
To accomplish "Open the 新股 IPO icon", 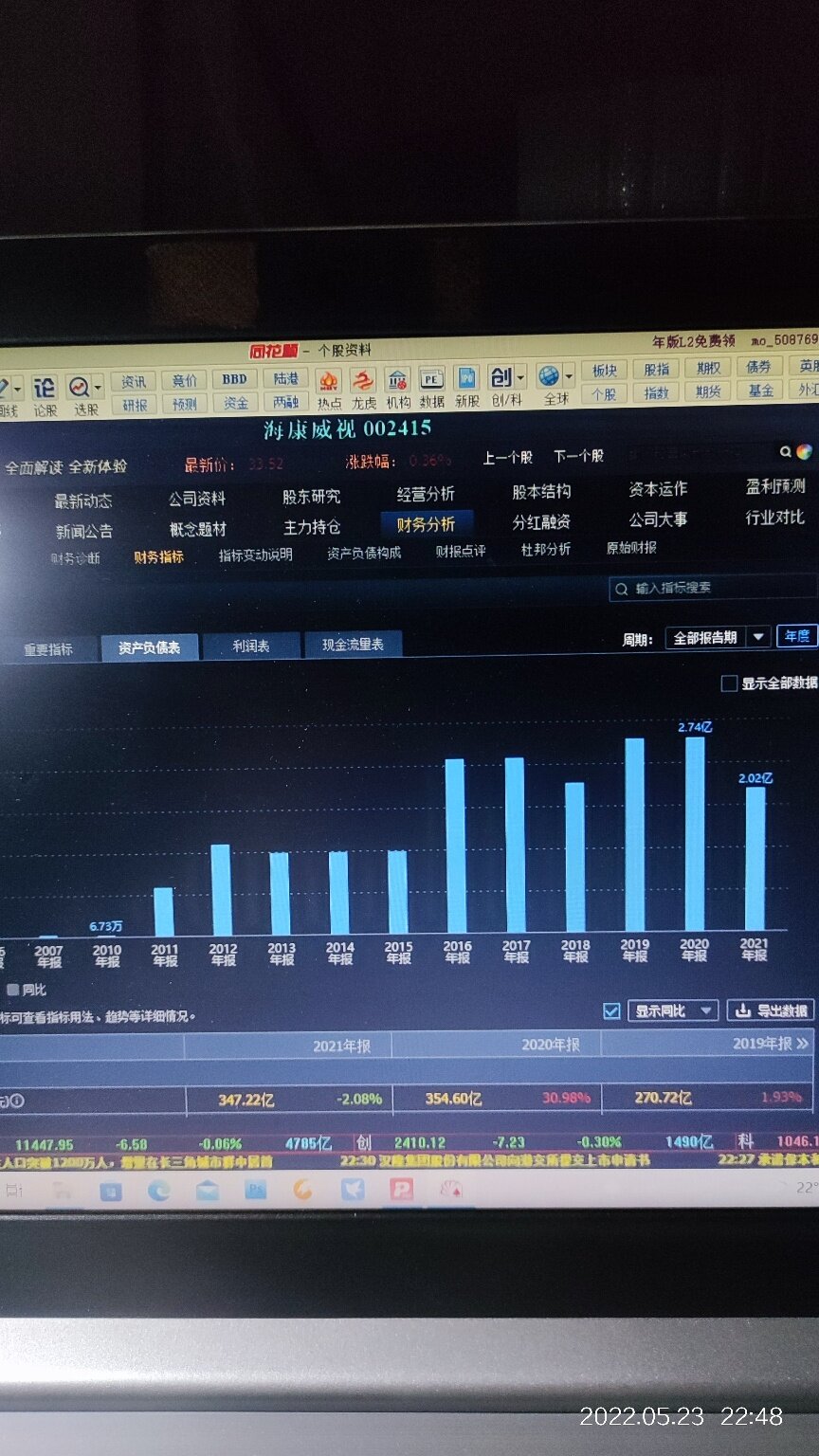I will [x=466, y=378].
